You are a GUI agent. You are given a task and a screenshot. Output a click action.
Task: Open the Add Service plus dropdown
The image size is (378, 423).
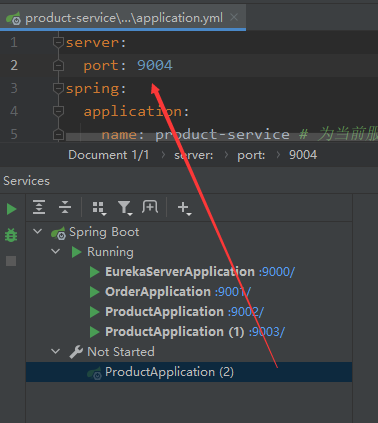(184, 208)
